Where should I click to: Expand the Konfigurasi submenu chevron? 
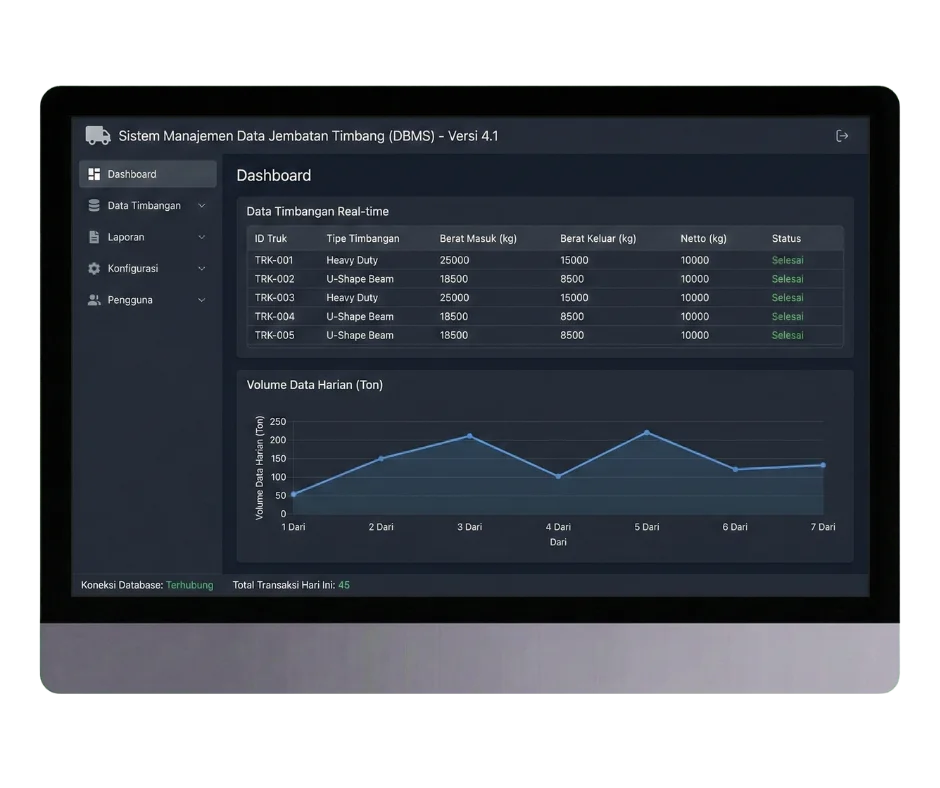(x=202, y=268)
